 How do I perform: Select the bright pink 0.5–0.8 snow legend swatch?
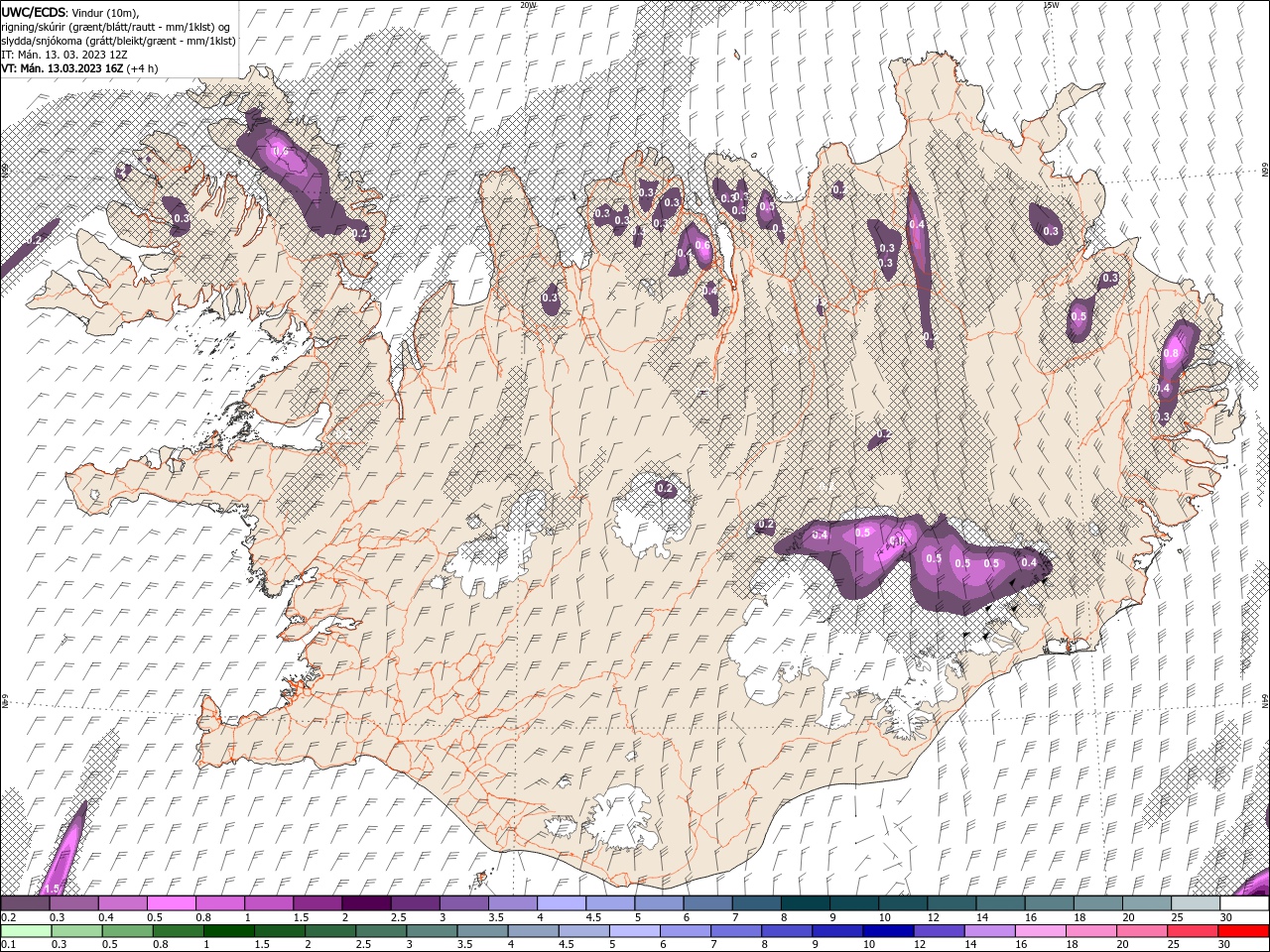point(171,903)
